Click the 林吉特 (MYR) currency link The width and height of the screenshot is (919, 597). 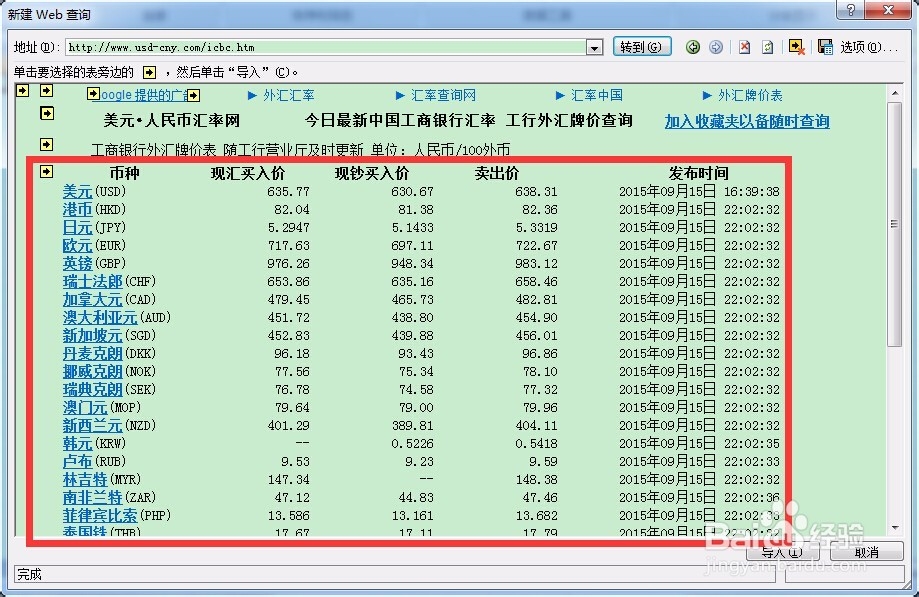tap(85, 479)
